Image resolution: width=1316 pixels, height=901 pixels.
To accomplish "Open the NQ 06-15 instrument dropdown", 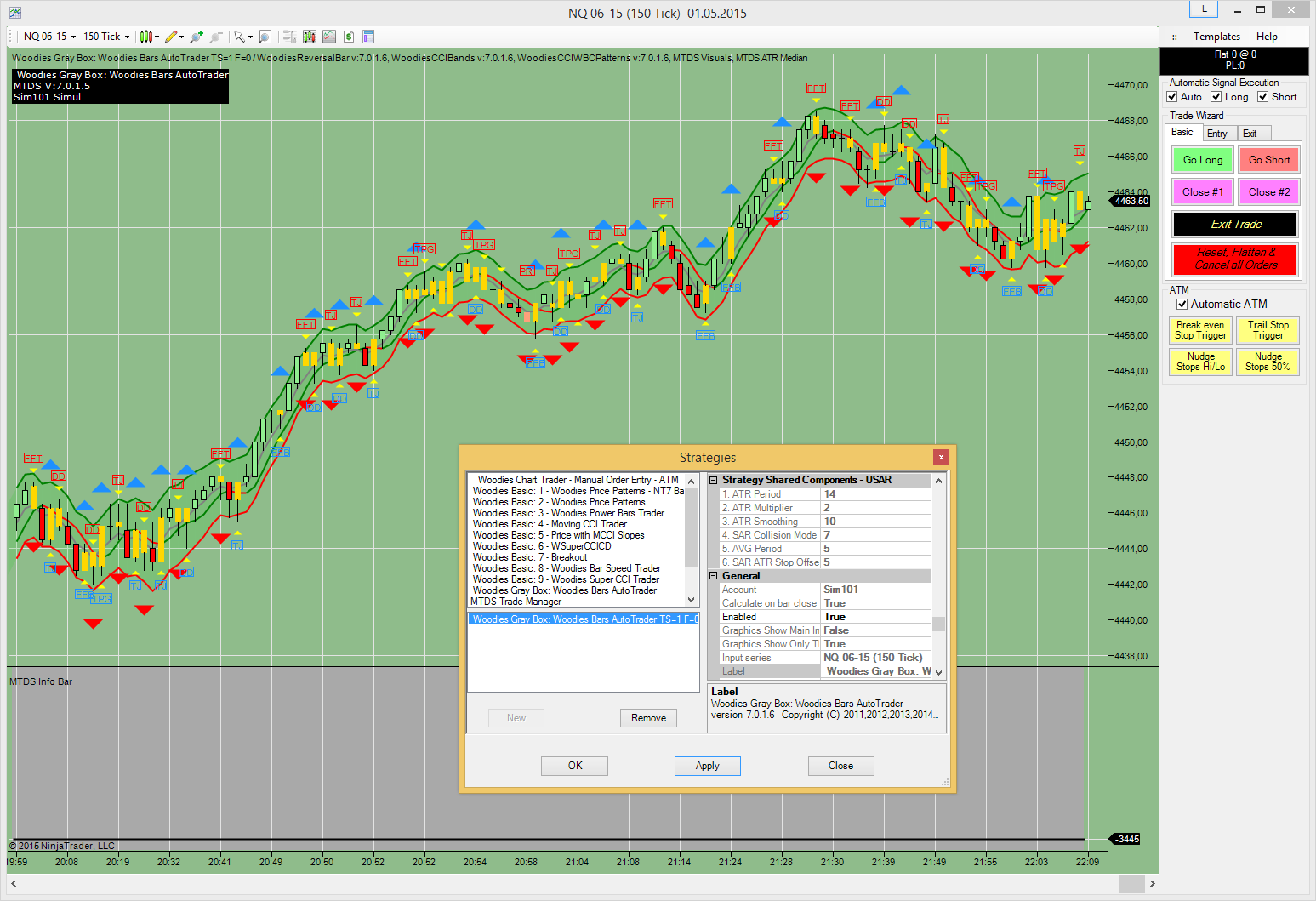I will (49, 37).
